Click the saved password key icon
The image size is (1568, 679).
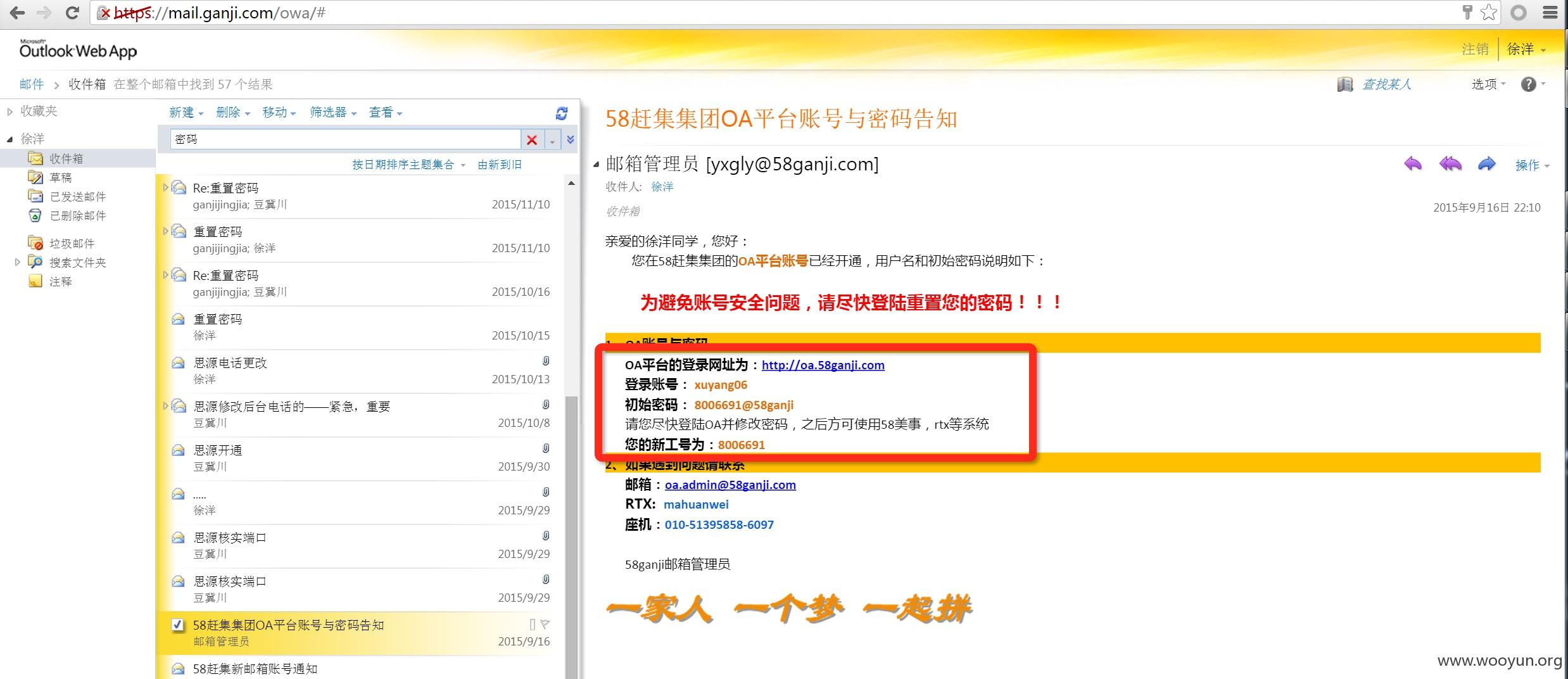1467,13
